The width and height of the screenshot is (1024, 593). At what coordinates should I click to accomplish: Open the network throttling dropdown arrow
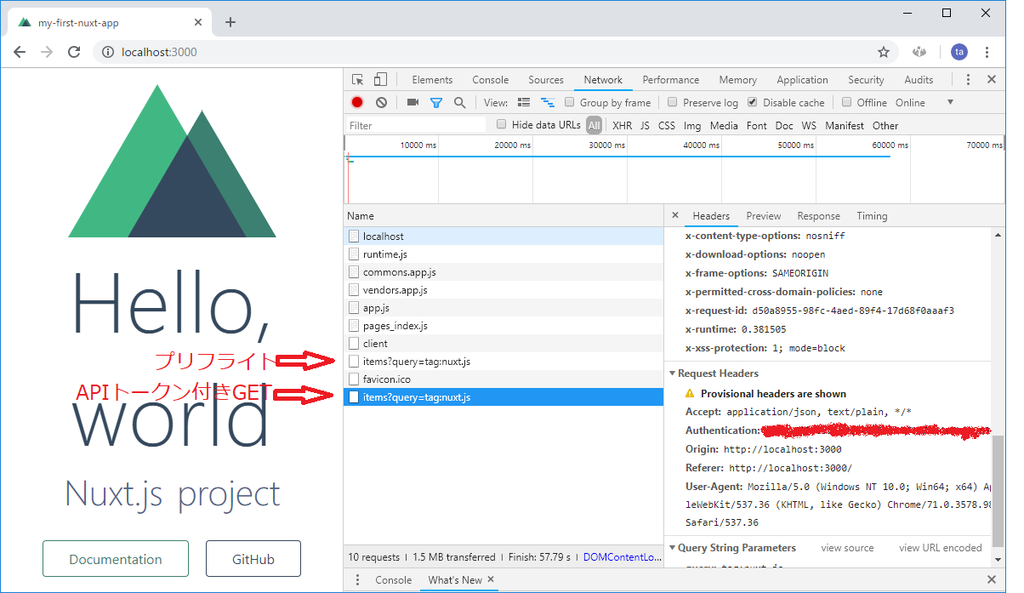(x=950, y=103)
